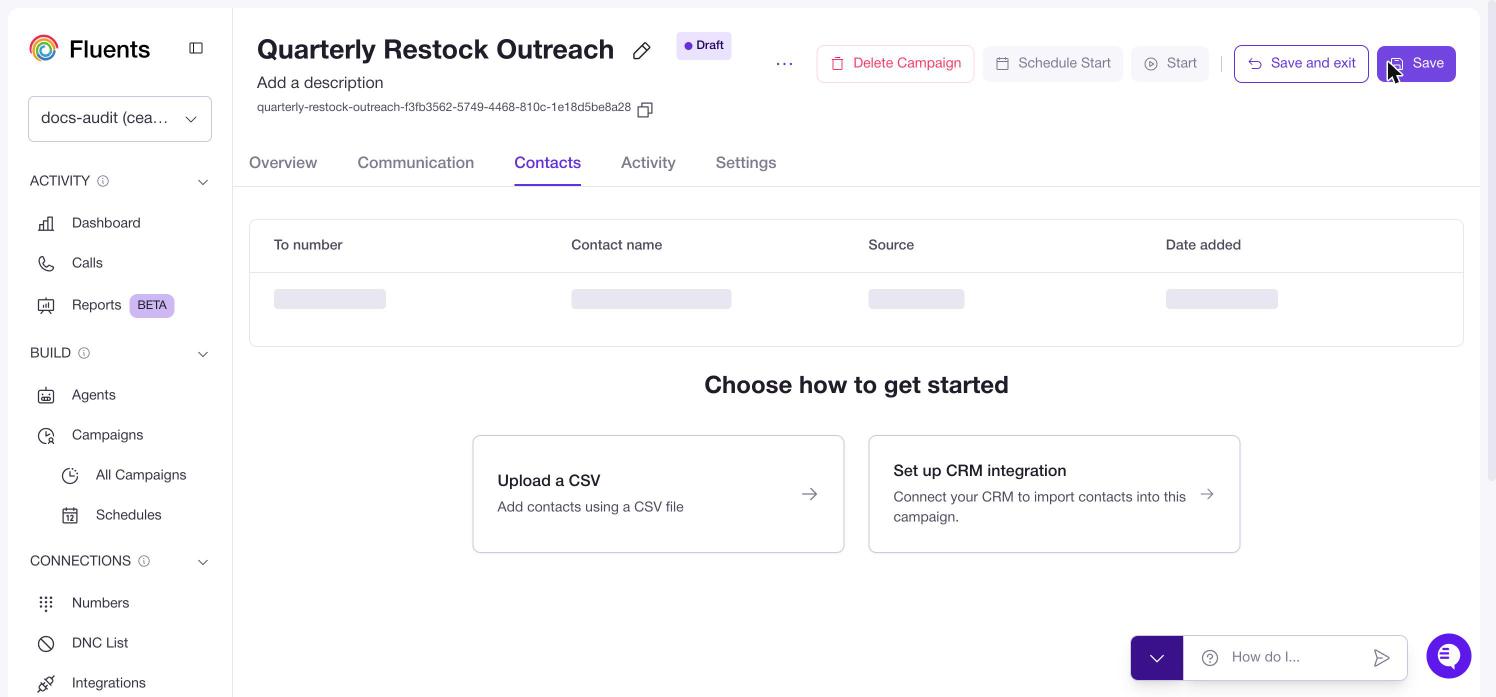Click the question mark help icon

coord(1210,657)
